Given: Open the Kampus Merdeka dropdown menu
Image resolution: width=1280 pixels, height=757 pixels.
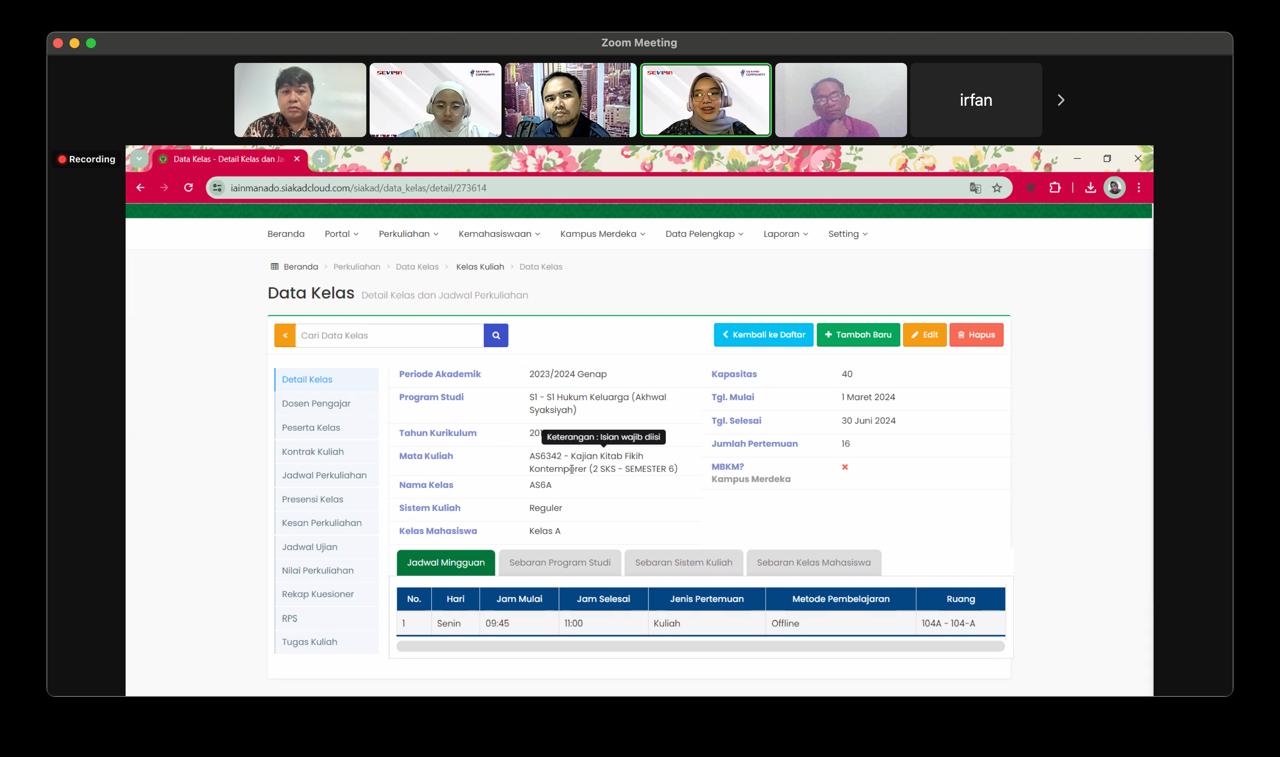Looking at the screenshot, I should [602, 234].
